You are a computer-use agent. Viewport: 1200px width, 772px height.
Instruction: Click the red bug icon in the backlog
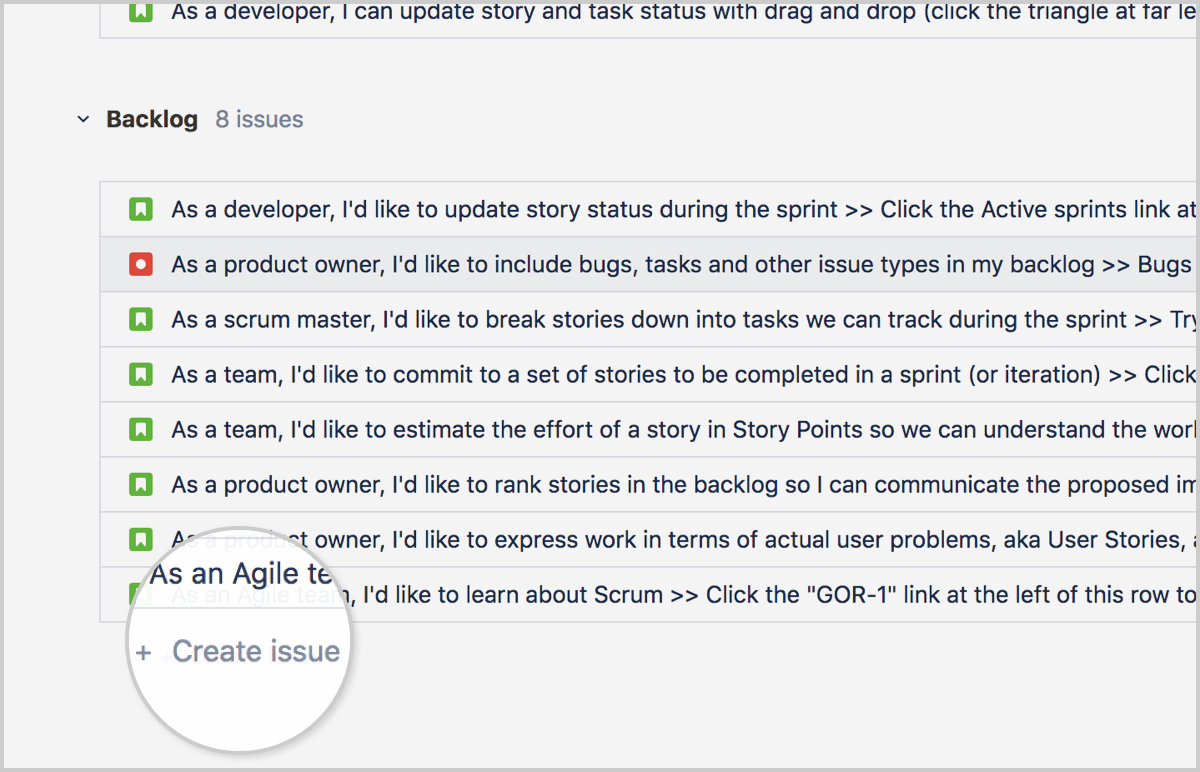[141, 264]
